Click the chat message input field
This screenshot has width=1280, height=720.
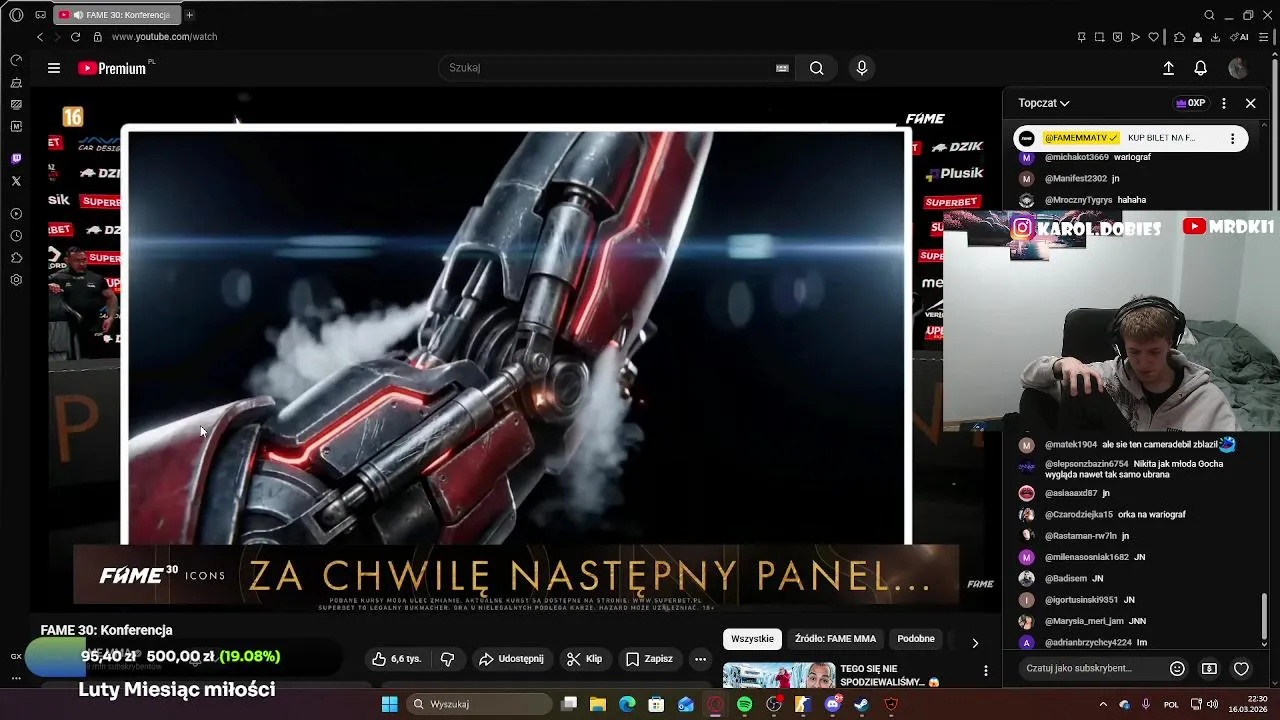1090,669
